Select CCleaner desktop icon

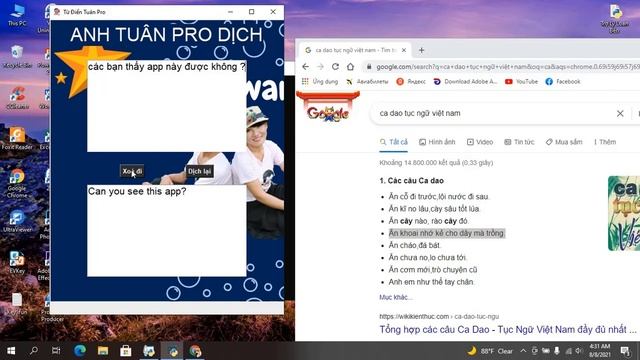pos(17,98)
